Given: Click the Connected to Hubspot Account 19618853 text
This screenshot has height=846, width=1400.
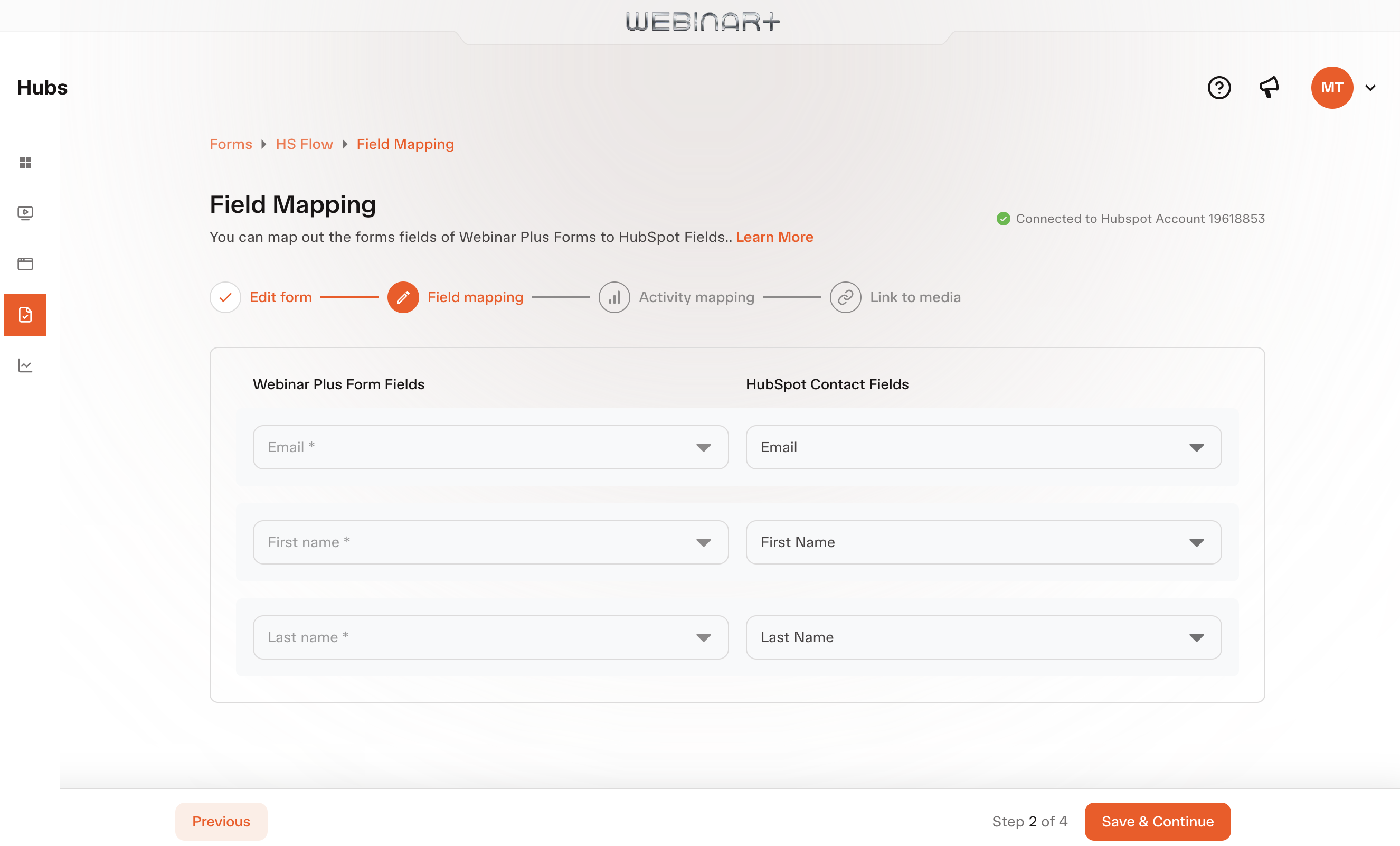Looking at the screenshot, I should [1140, 219].
